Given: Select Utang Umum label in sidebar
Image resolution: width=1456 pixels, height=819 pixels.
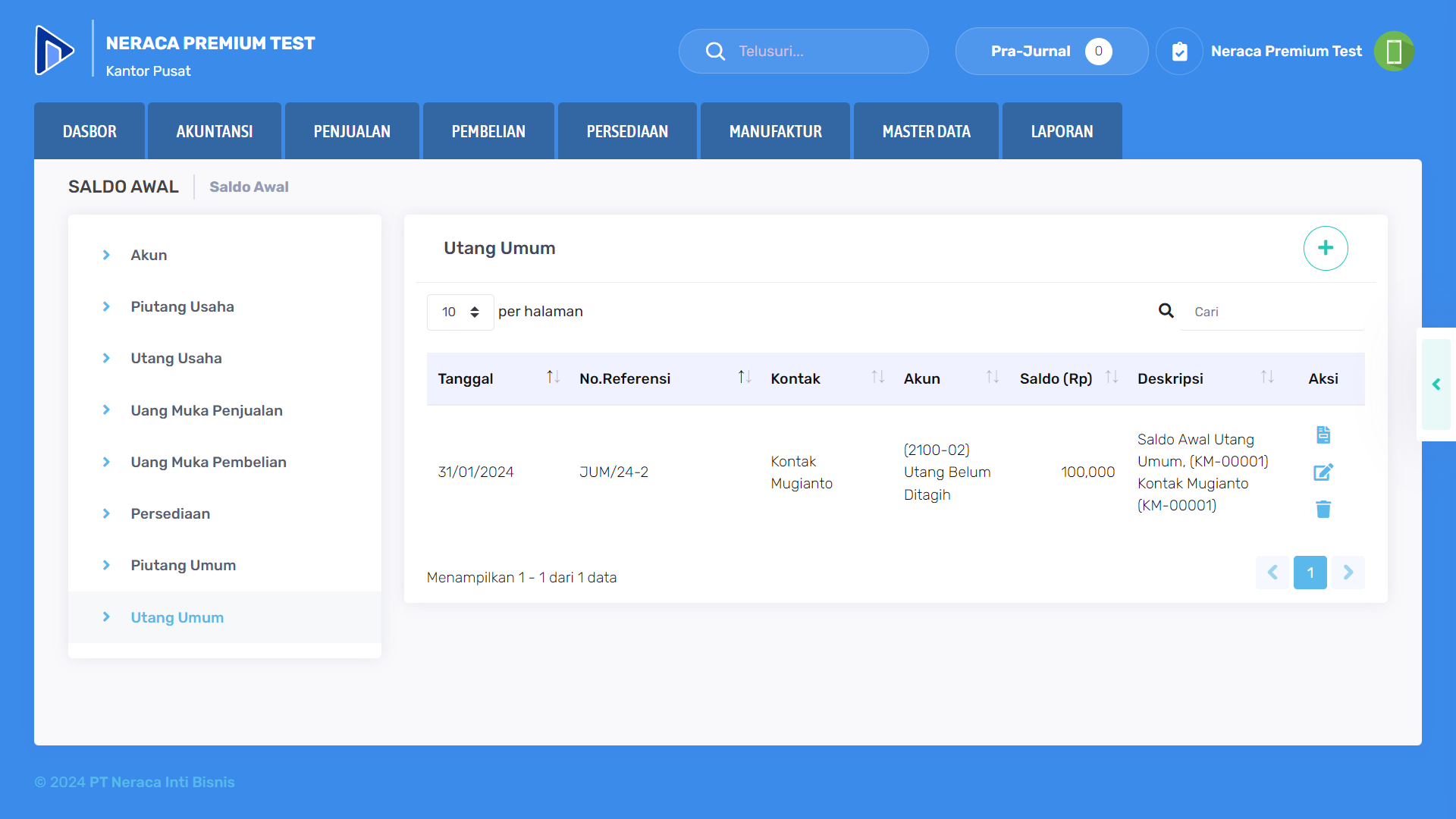Looking at the screenshot, I should 177,617.
